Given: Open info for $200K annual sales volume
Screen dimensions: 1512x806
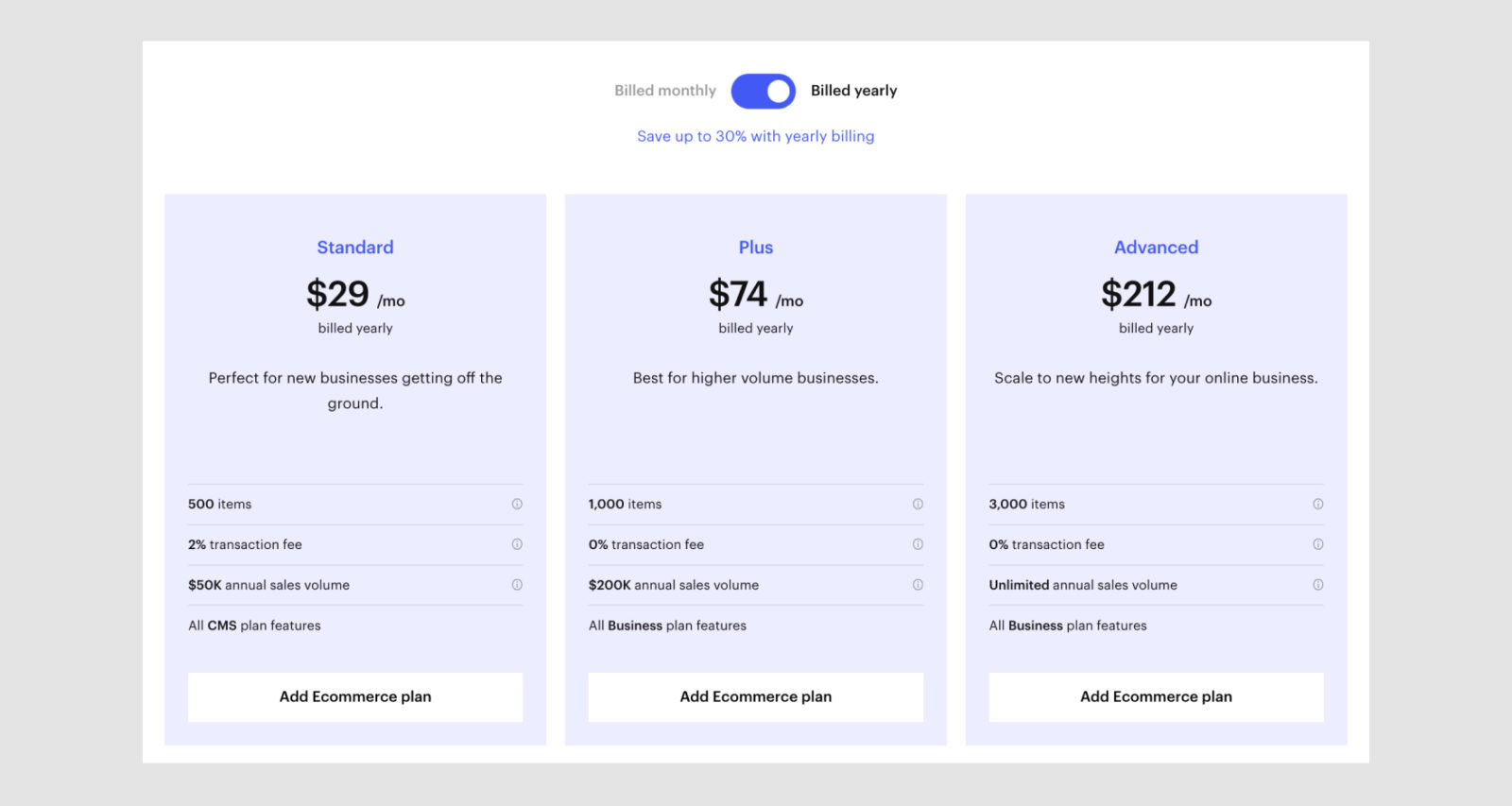Looking at the screenshot, I should (918, 585).
